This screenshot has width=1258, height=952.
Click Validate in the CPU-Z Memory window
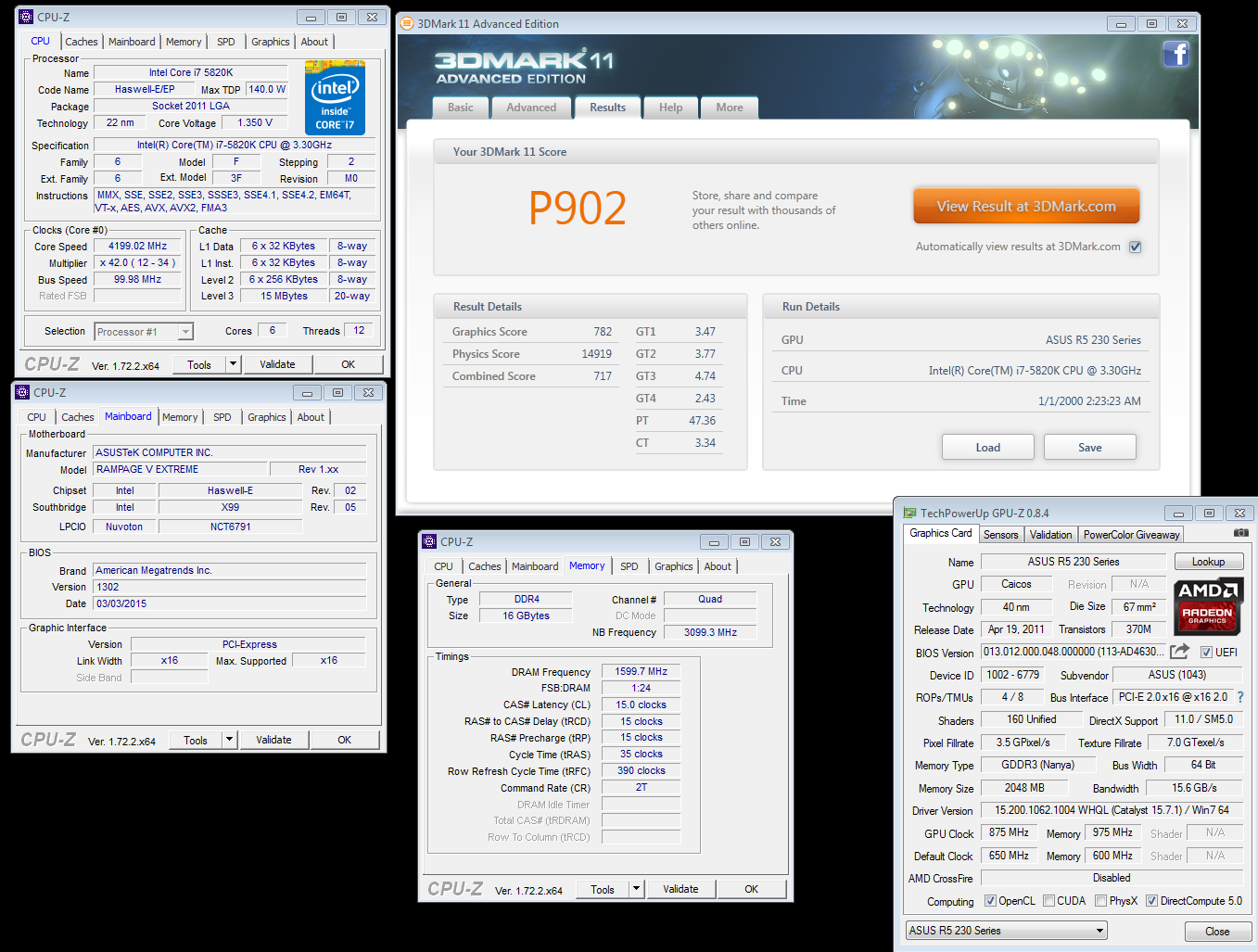[680, 889]
